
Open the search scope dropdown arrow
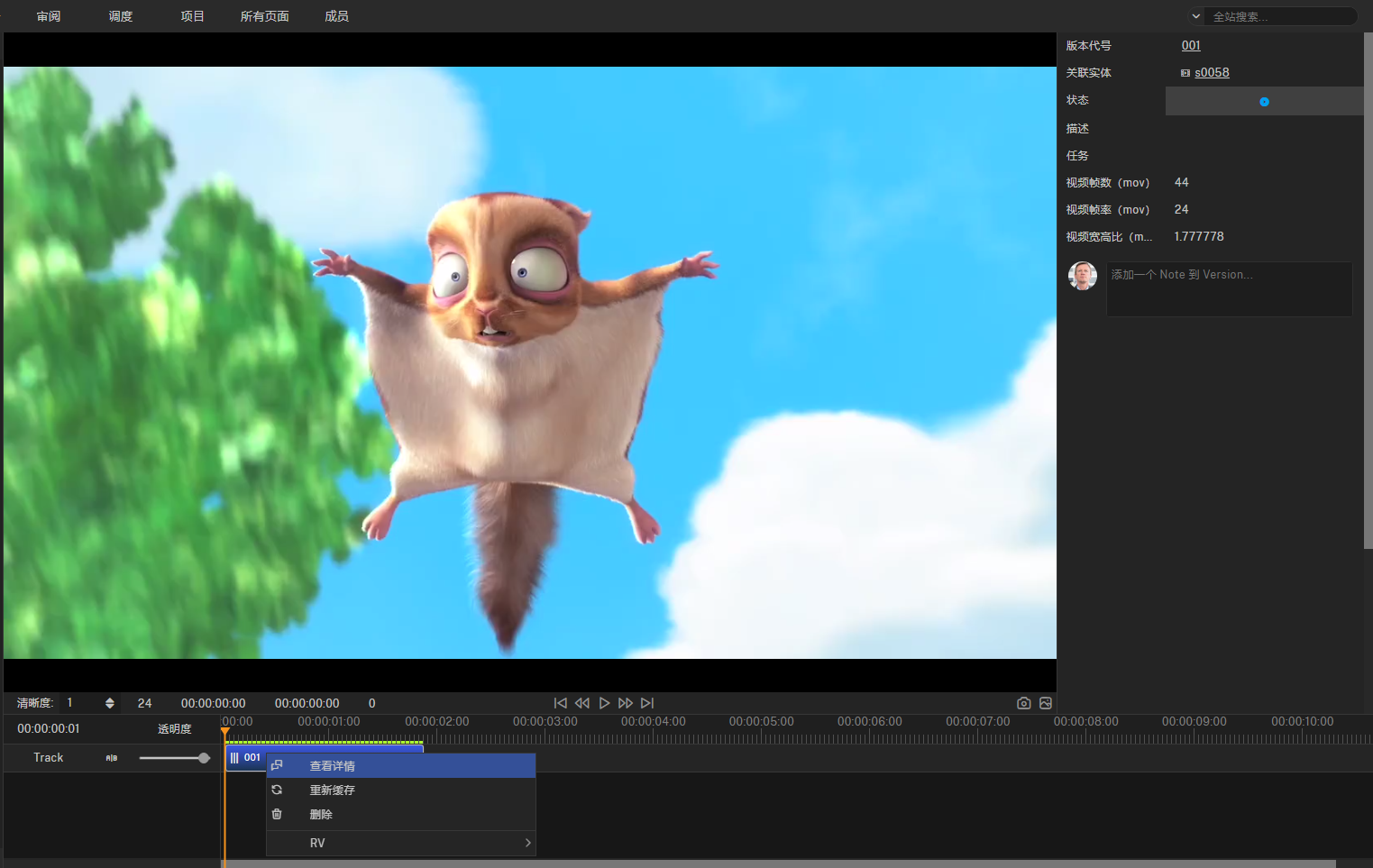(x=1196, y=16)
